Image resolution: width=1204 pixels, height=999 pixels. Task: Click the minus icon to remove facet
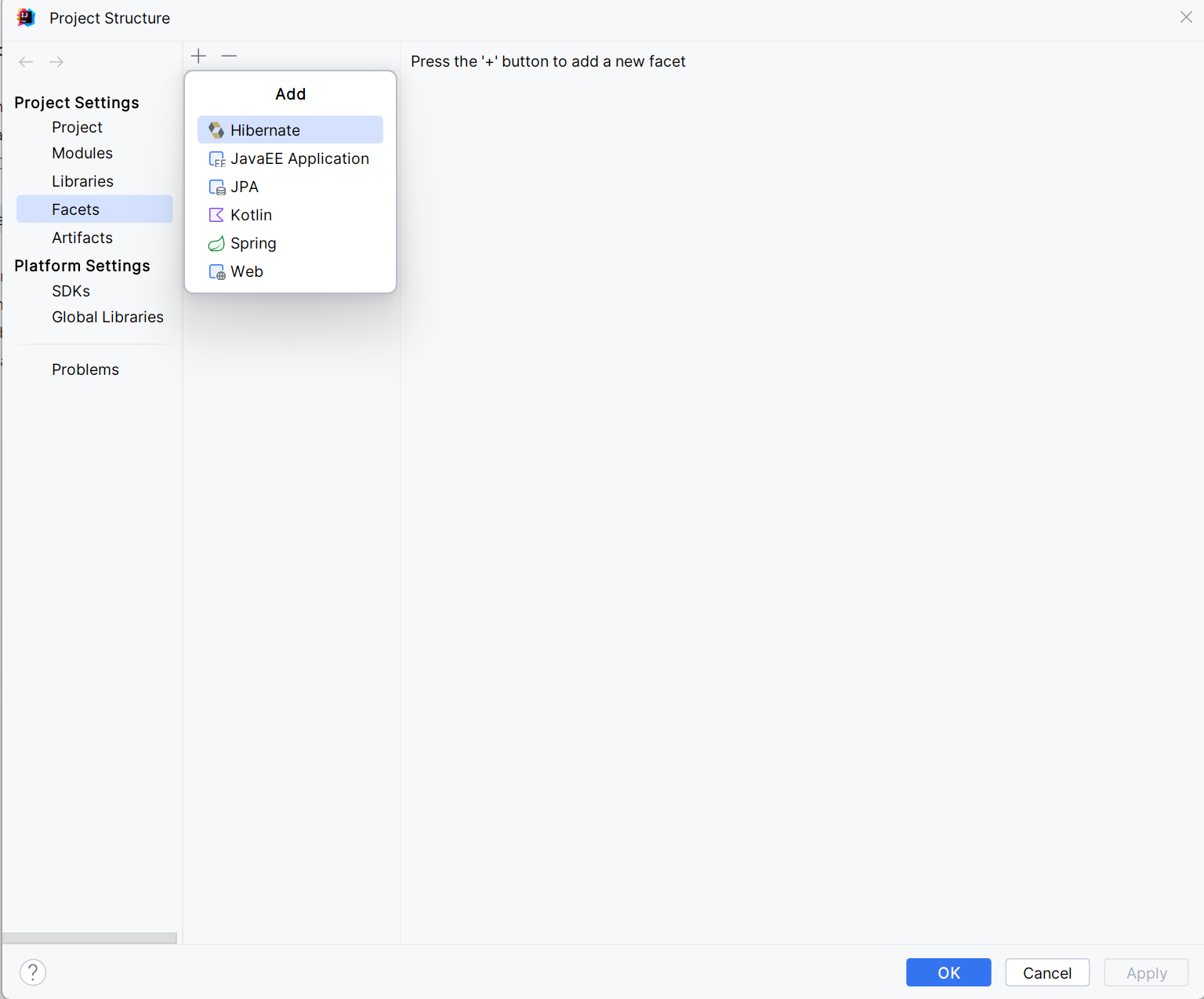point(229,56)
